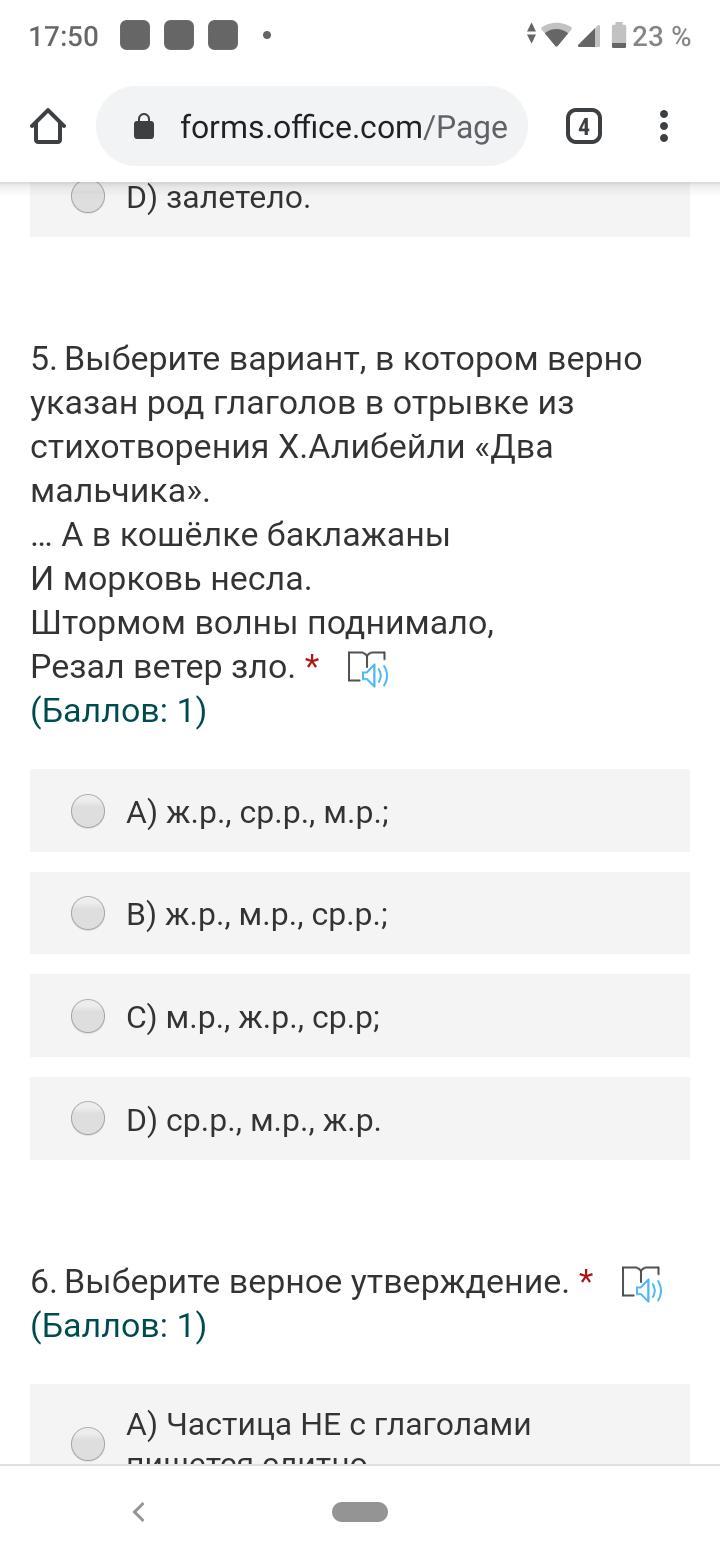Tap the Android home pill button
Screen dimensions: 720x1560
click(360, 1512)
